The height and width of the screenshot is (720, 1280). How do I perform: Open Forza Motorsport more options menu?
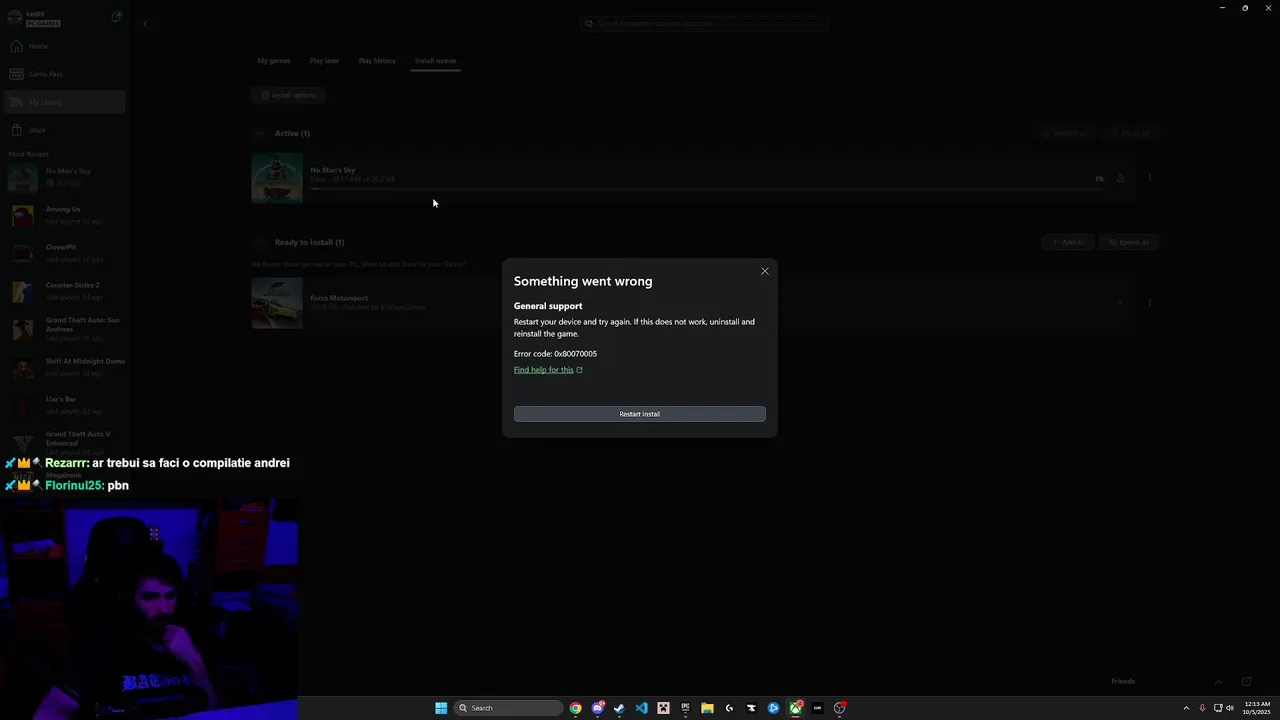(1150, 303)
